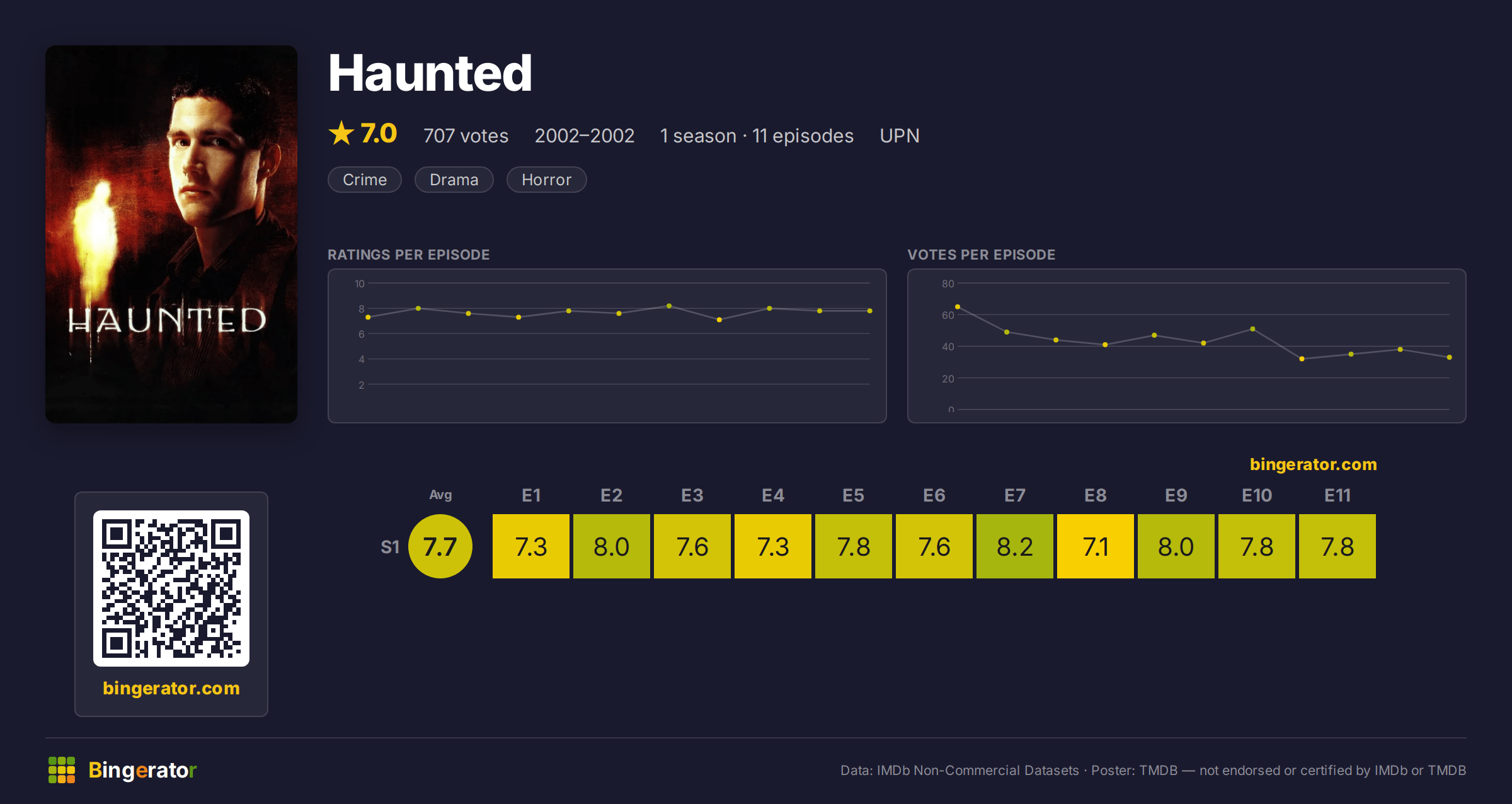The image size is (1512, 804).
Task: Open the bingerator.com link above episode grid
Action: (x=1314, y=464)
